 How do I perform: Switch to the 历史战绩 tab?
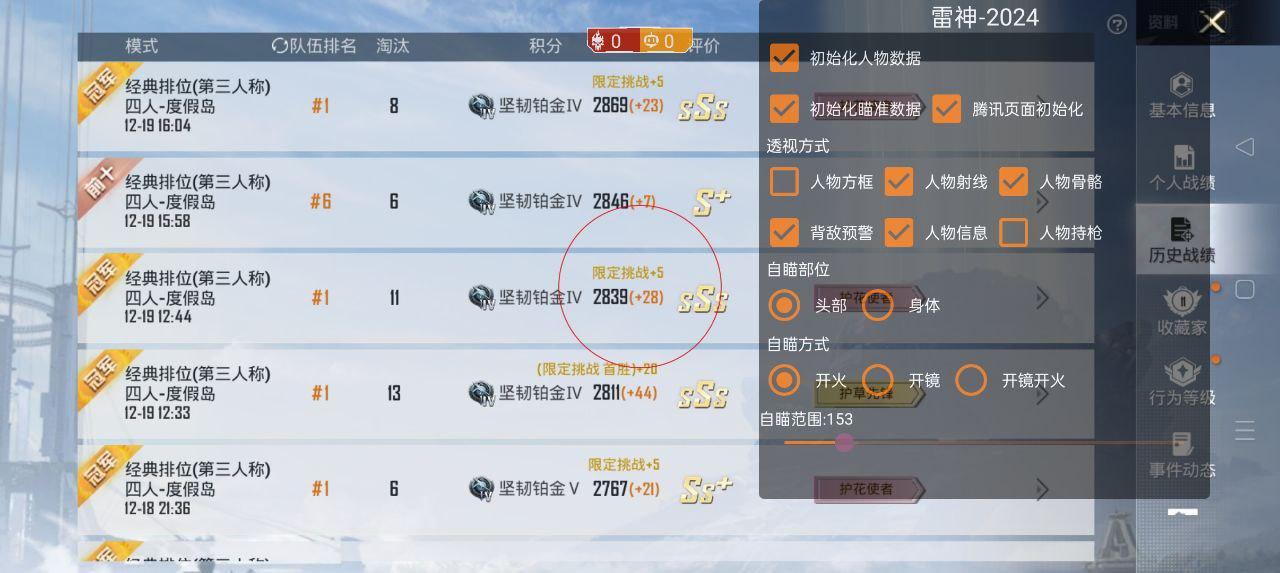(1182, 241)
